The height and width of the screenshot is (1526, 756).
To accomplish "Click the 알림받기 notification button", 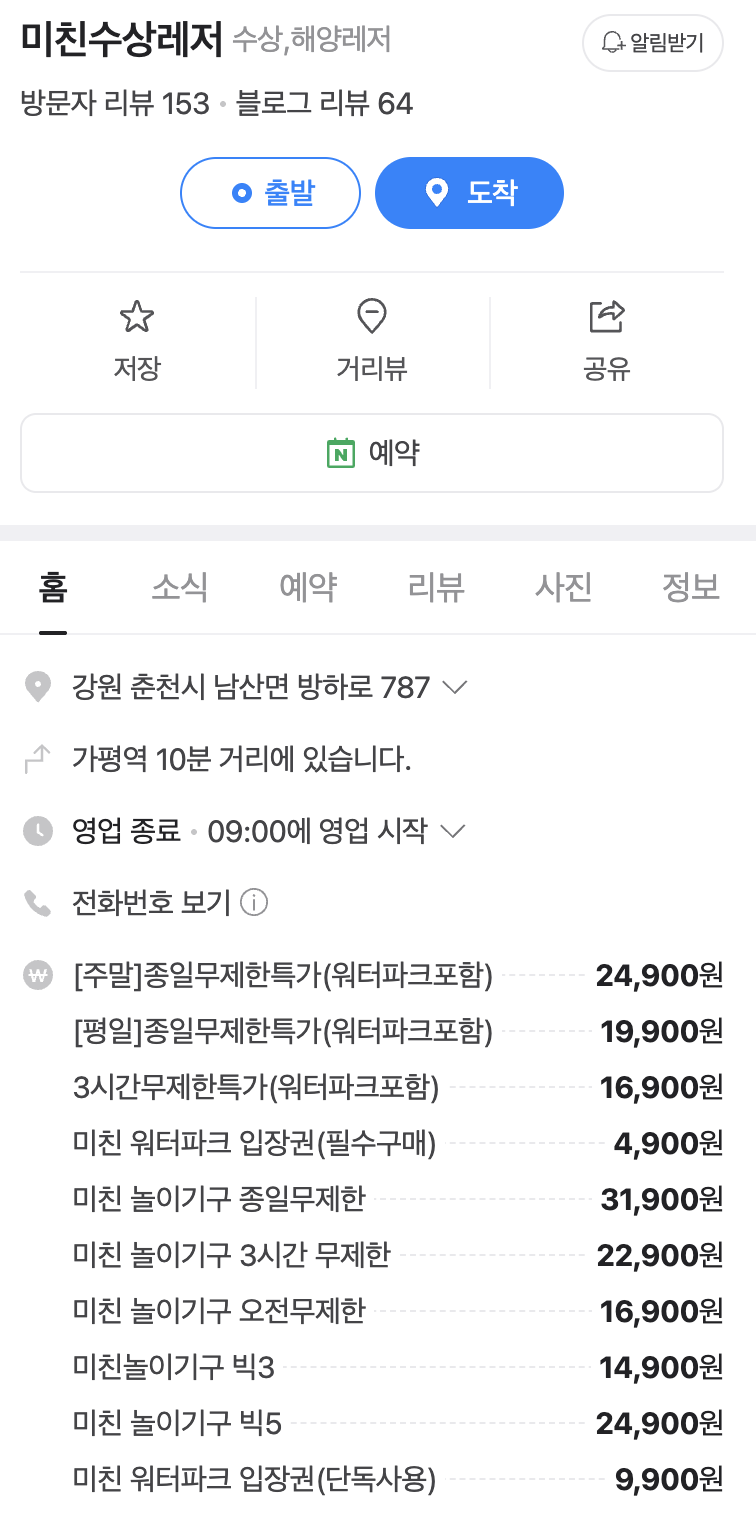I will pyautogui.click(x=652, y=43).
